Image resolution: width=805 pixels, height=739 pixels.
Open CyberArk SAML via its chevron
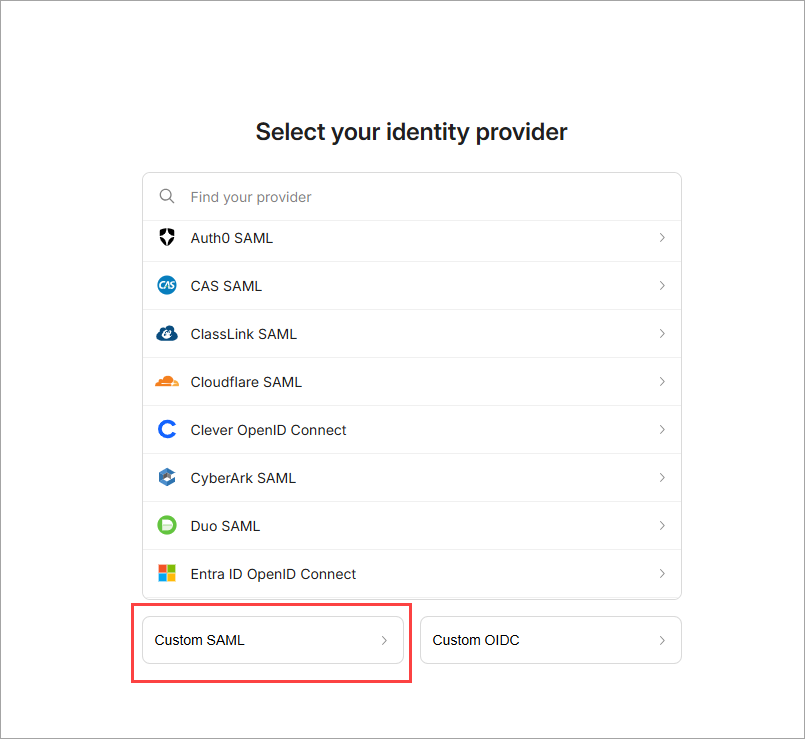662,477
